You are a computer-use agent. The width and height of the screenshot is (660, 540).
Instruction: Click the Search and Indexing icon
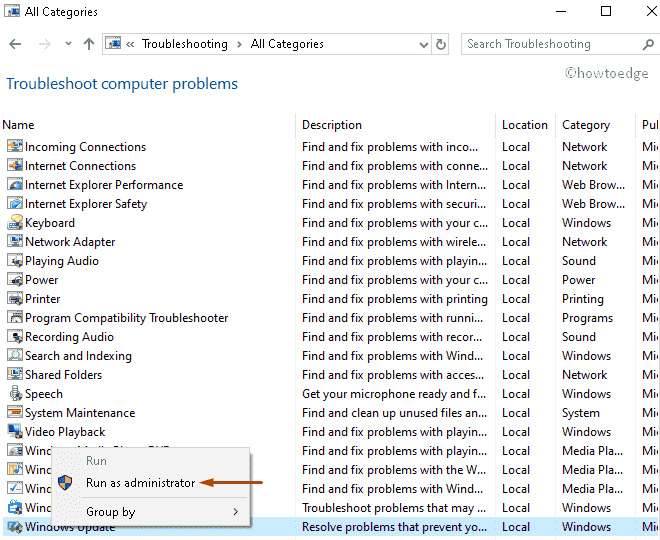click(x=15, y=356)
